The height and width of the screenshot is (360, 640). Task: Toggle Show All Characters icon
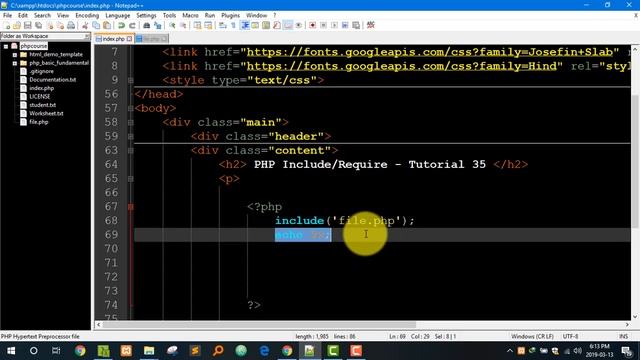point(233,25)
